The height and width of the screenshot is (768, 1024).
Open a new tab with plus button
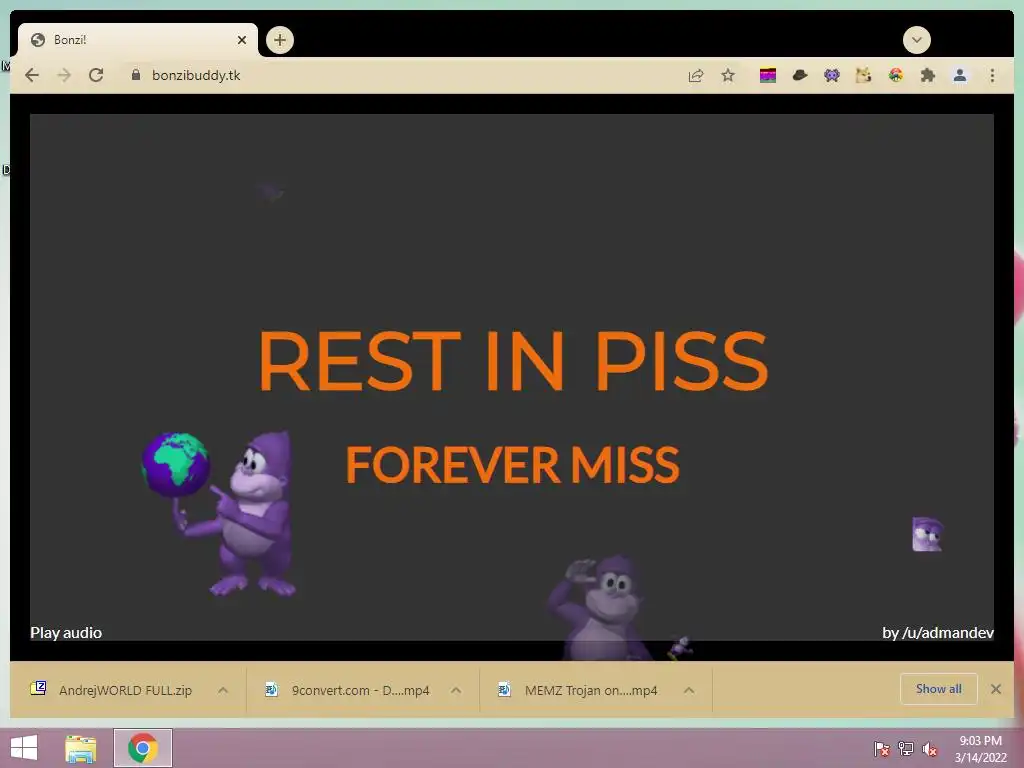(280, 40)
